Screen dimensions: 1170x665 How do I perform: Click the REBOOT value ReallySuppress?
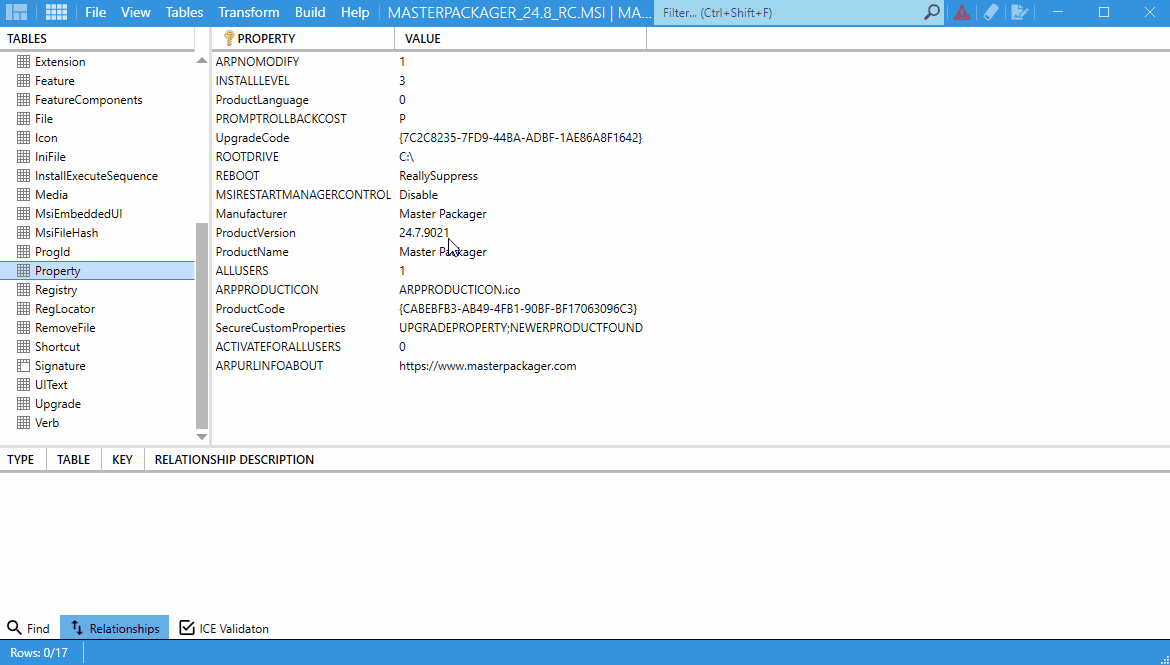click(x=439, y=176)
